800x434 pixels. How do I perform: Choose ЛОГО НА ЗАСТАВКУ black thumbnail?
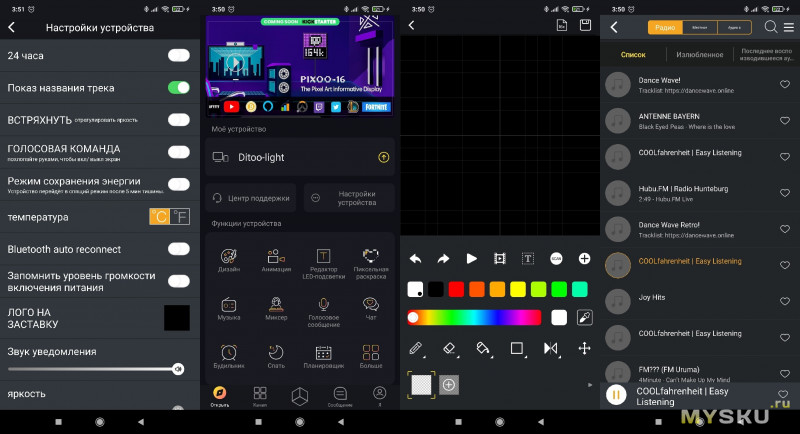pyautogui.click(x=177, y=318)
